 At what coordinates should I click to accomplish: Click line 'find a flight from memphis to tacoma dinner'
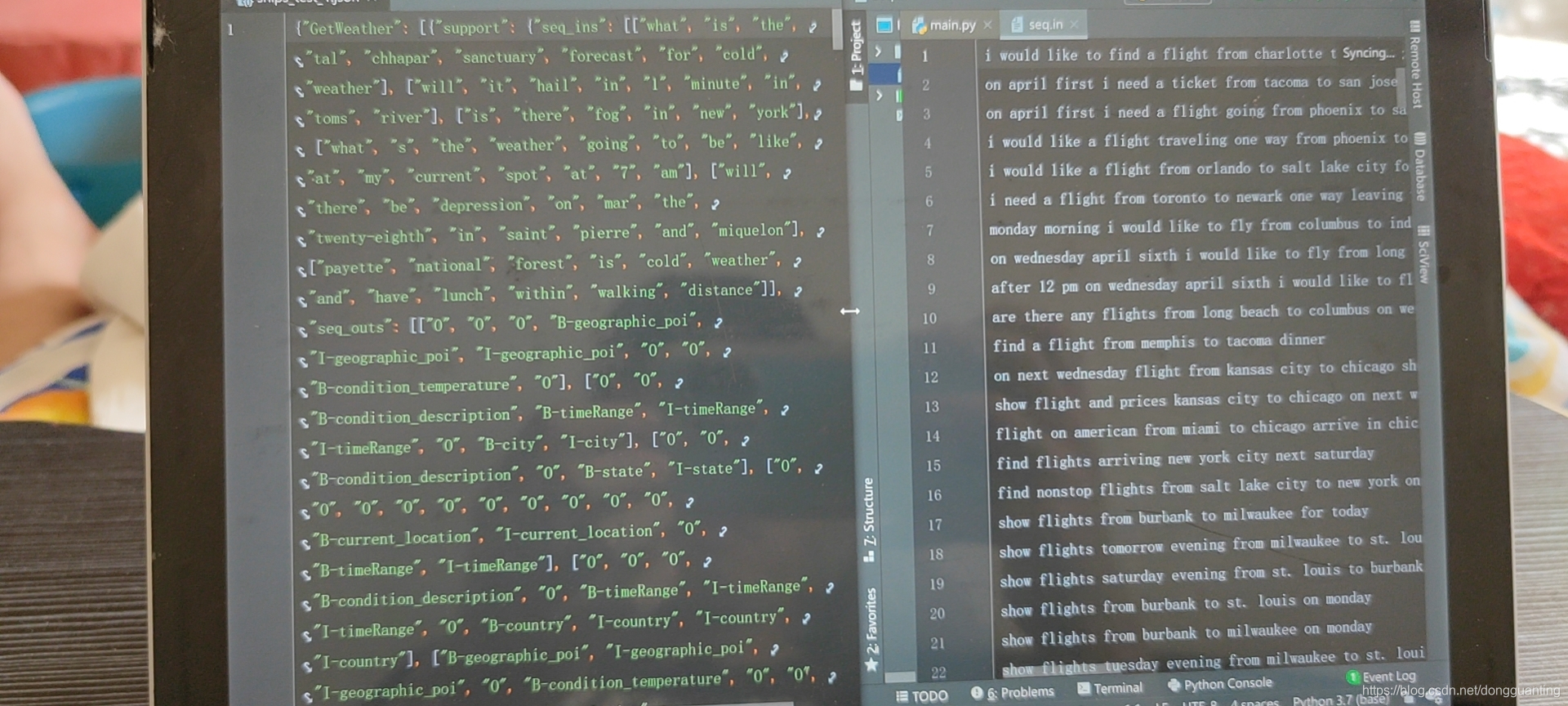point(1159,342)
